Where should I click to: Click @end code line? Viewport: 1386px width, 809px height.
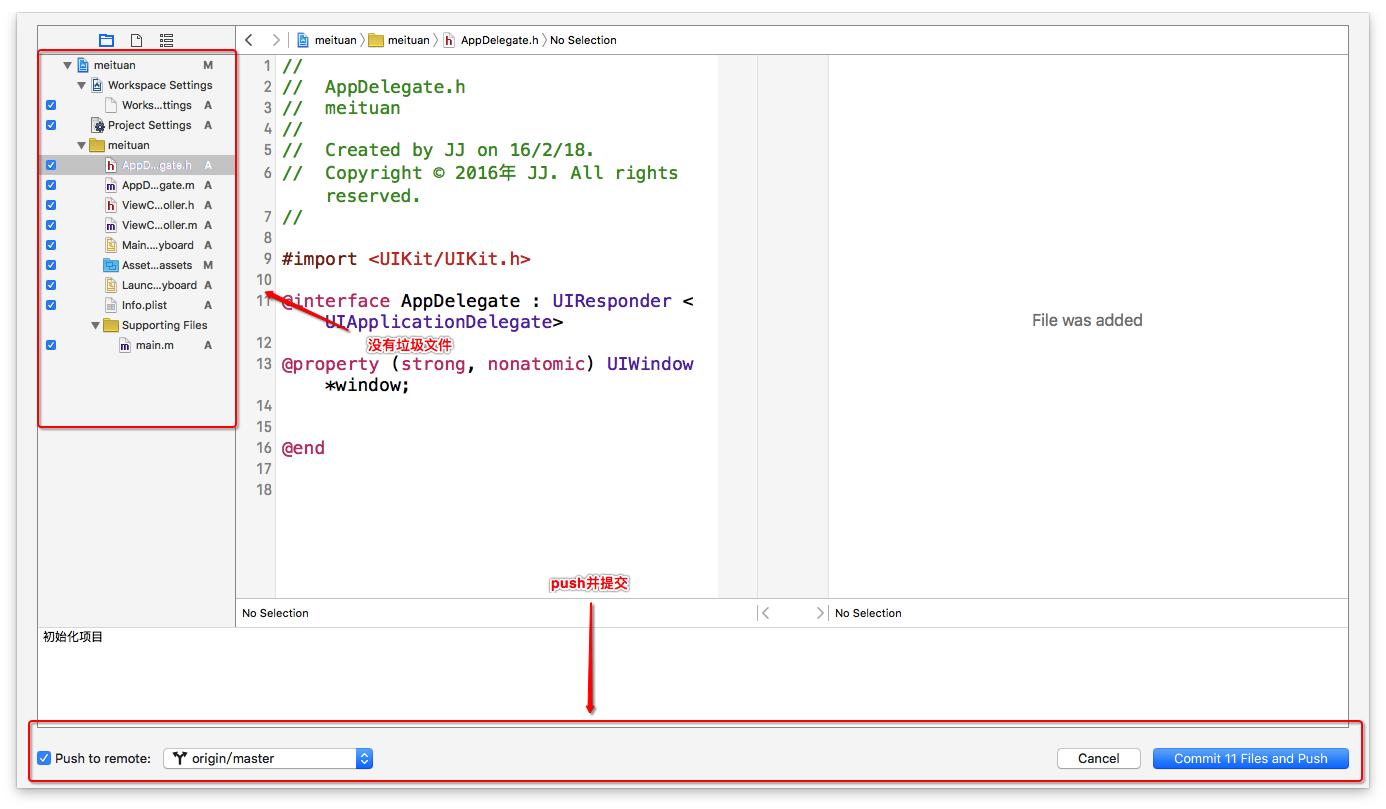[303, 448]
